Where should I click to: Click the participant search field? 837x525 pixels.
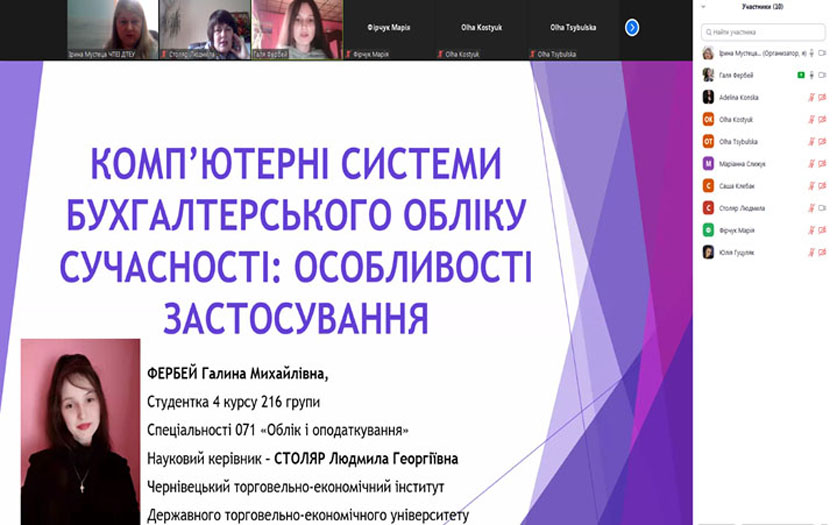click(x=763, y=32)
